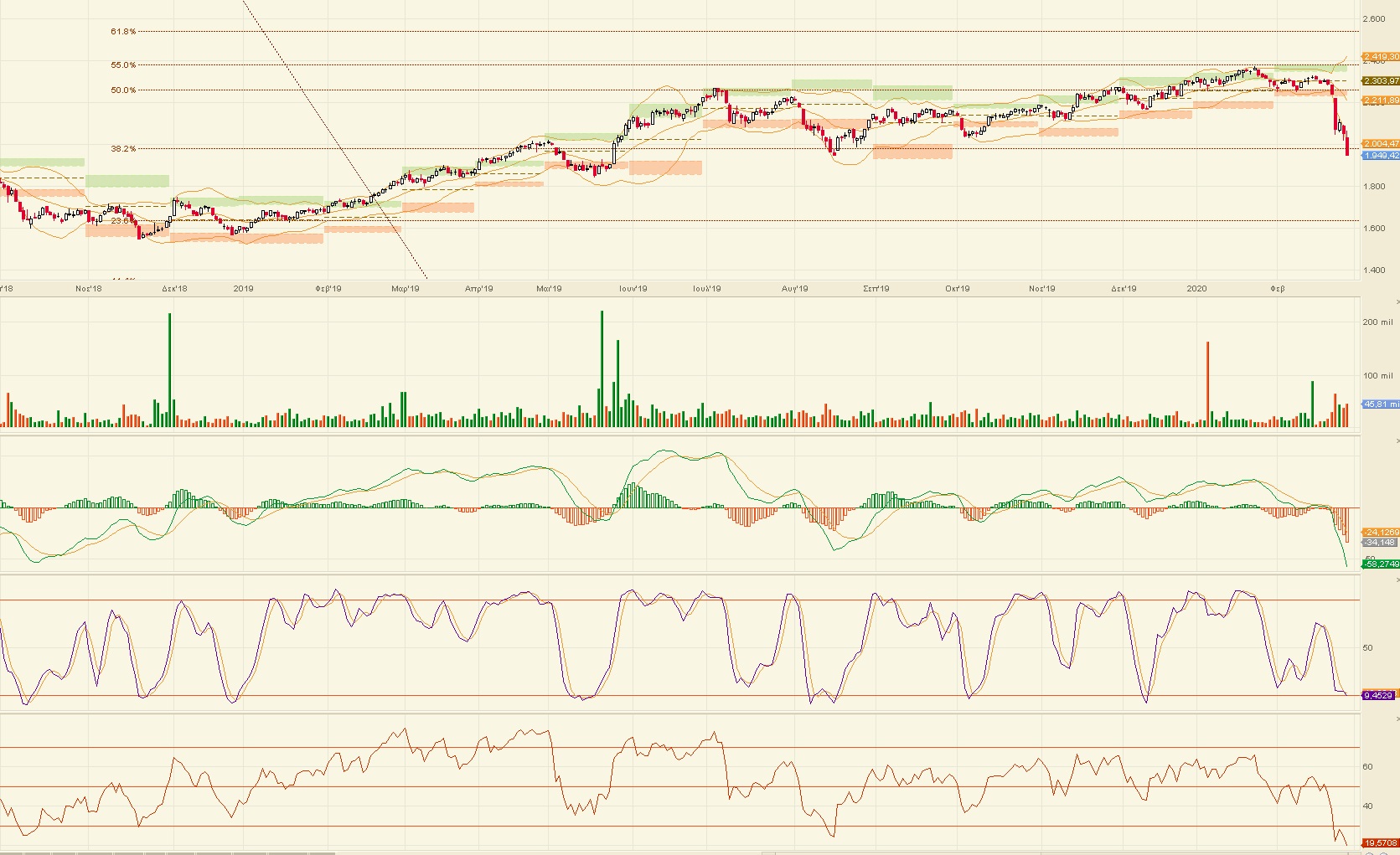This screenshot has width=1400, height=855.
Task: Click the tall orange volume bar near 2020
Action: pyautogui.click(x=1207, y=385)
